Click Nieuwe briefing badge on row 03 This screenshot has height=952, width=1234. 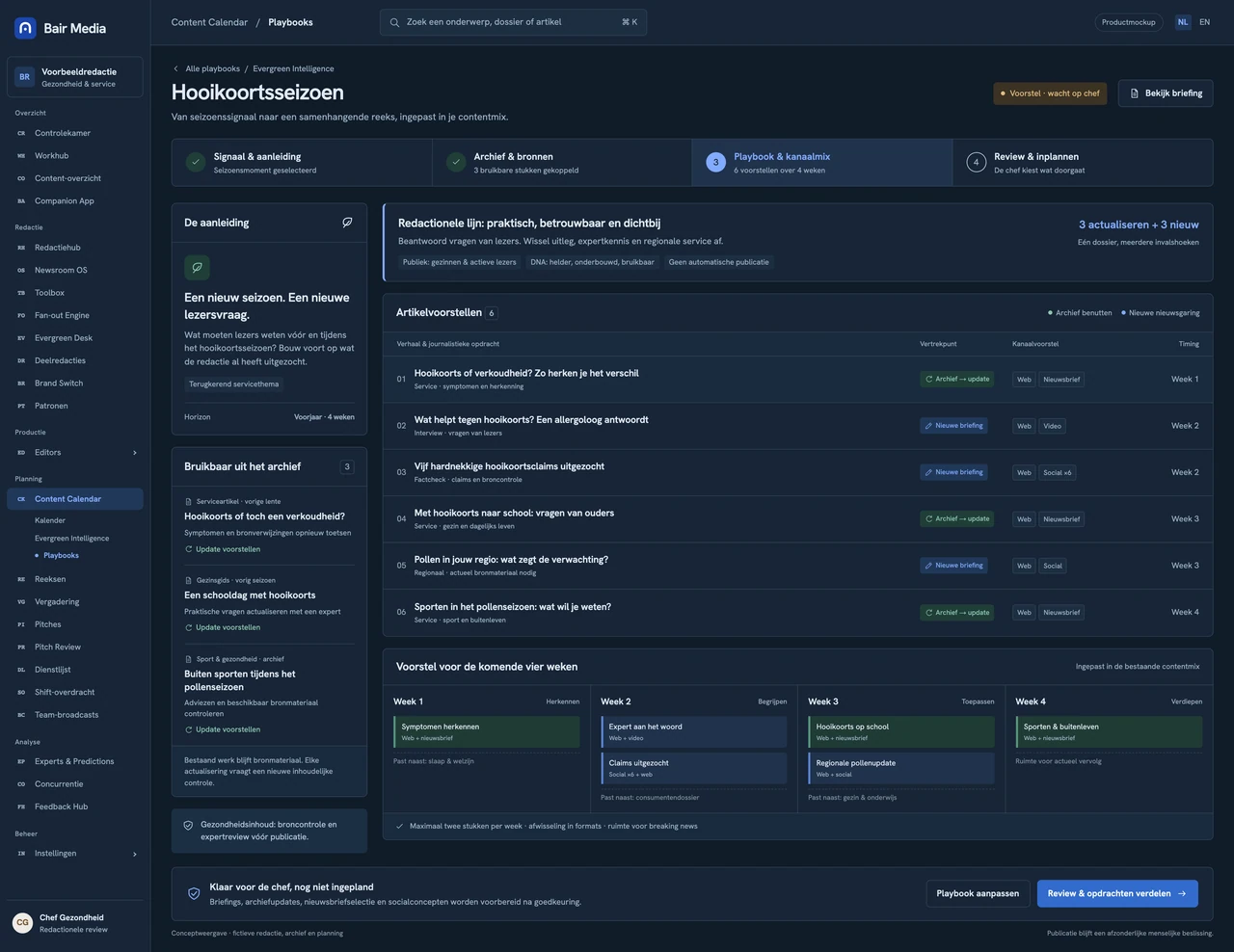pos(953,472)
